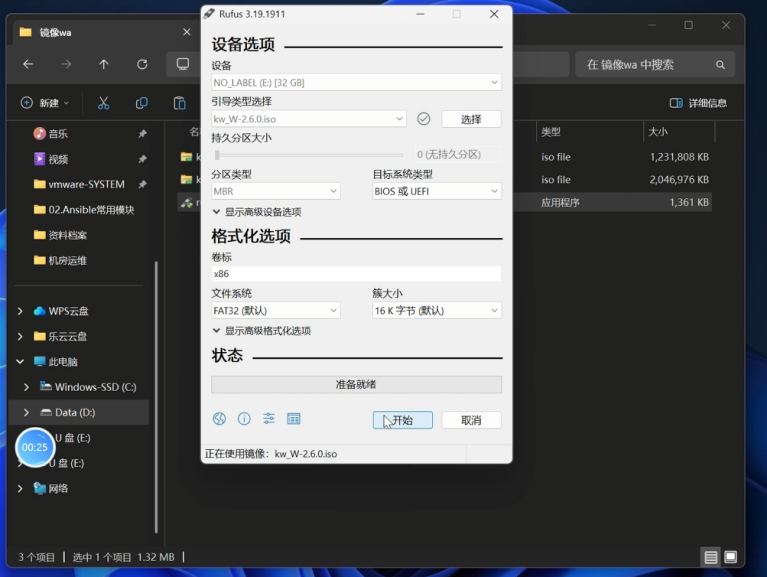Open 资料档案 folder in sidebar
The image size is (767, 577).
[x=60, y=235]
